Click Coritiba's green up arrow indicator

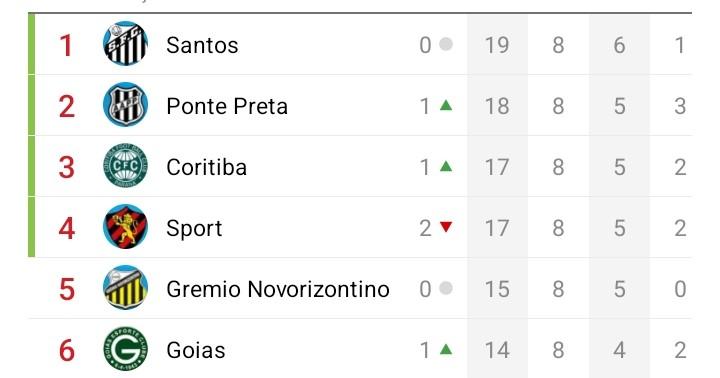click(446, 166)
